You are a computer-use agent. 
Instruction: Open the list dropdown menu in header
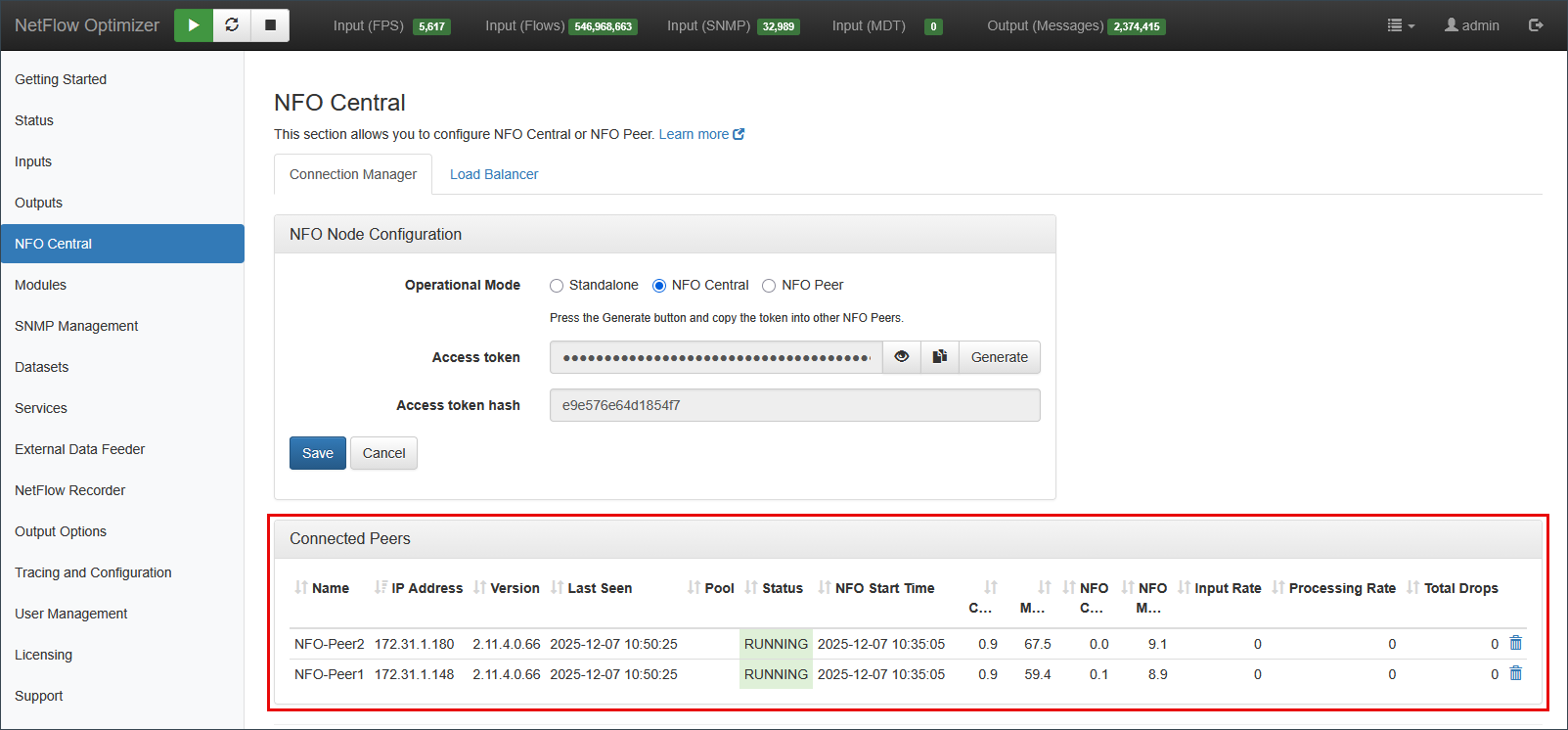1401,25
